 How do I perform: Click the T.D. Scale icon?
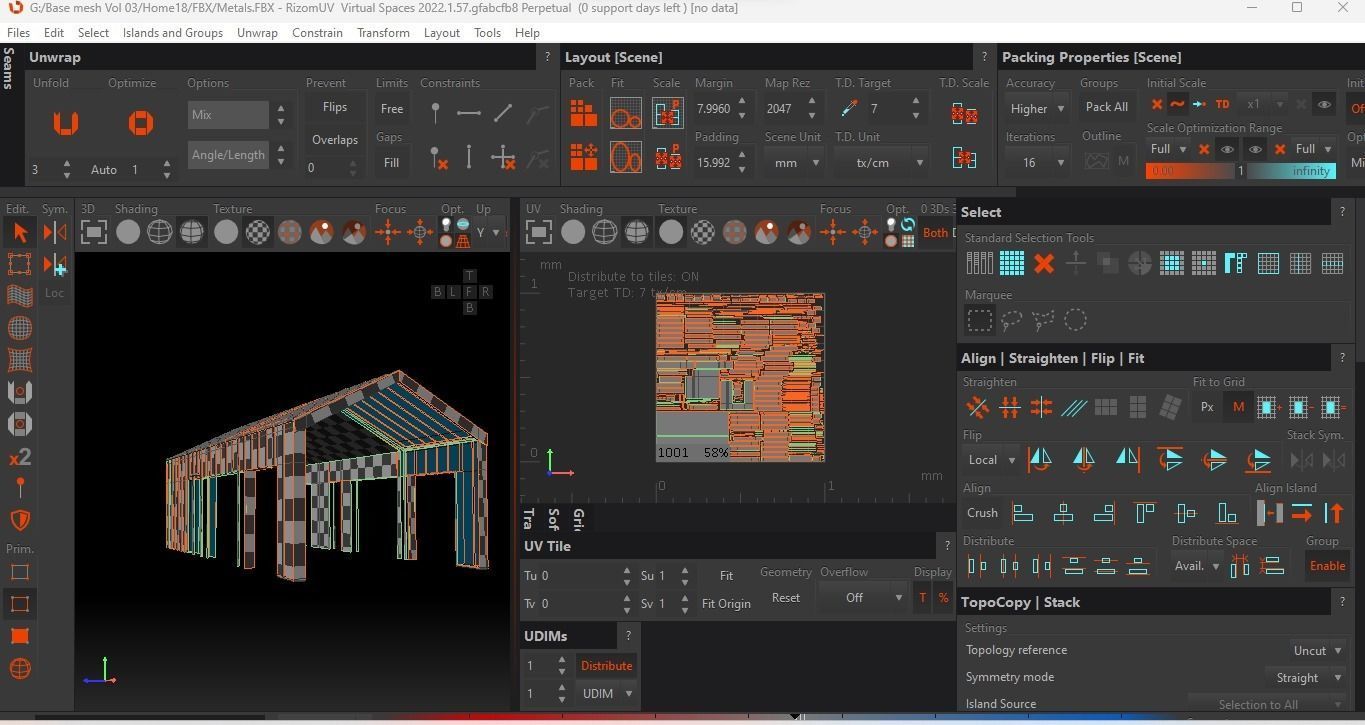coord(964,113)
